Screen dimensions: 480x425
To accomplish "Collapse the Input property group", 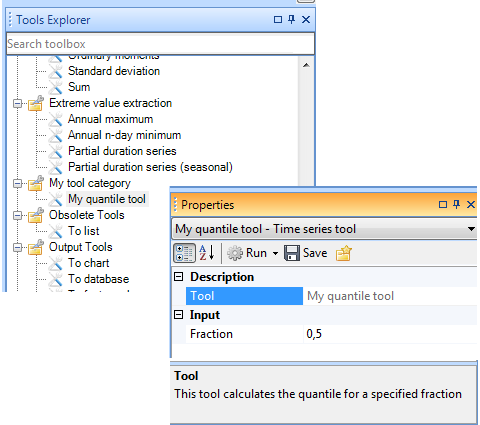I will (x=179, y=314).
